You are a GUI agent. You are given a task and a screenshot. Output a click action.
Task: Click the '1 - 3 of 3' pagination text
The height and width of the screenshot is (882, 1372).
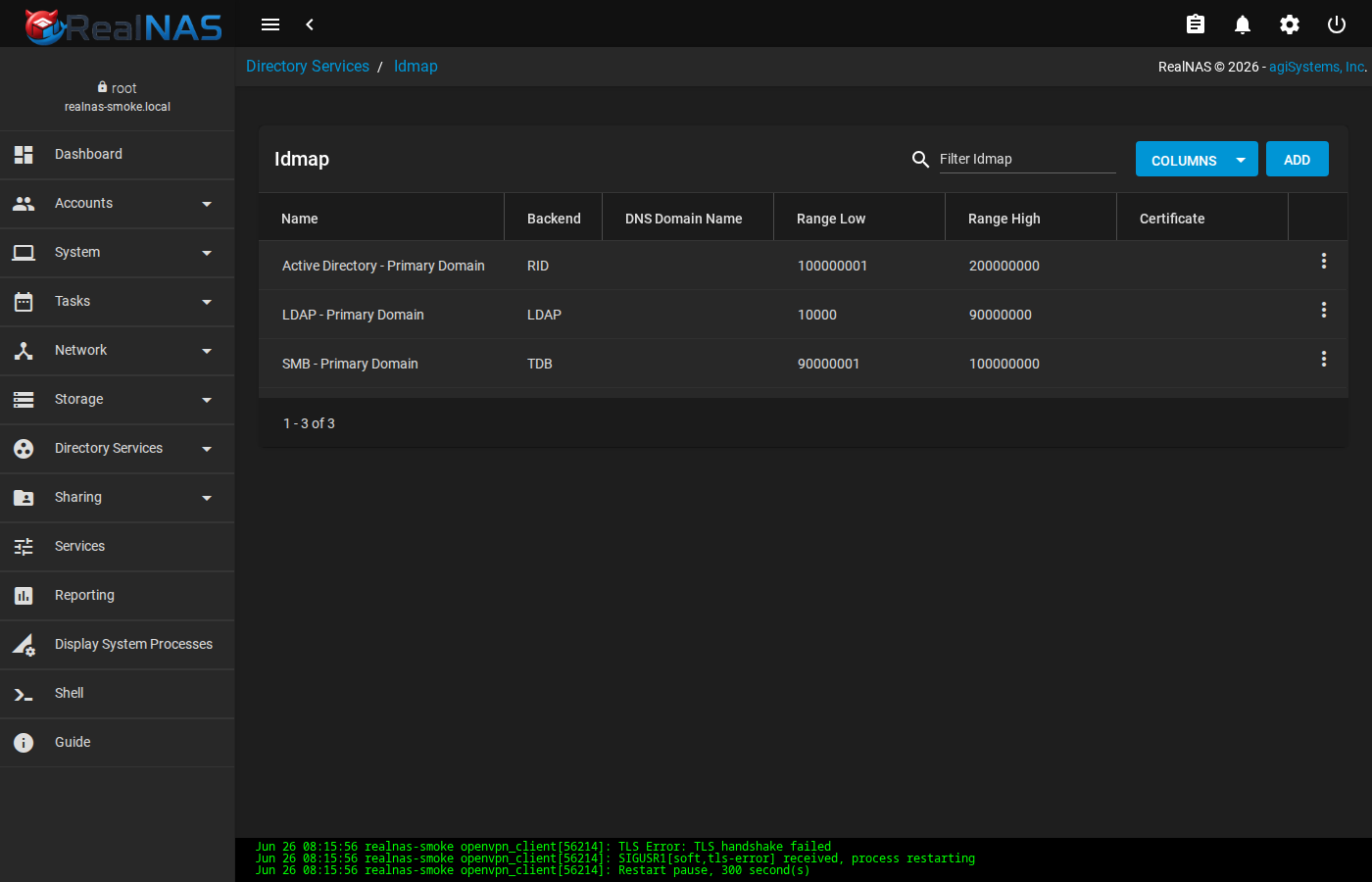pyautogui.click(x=309, y=423)
